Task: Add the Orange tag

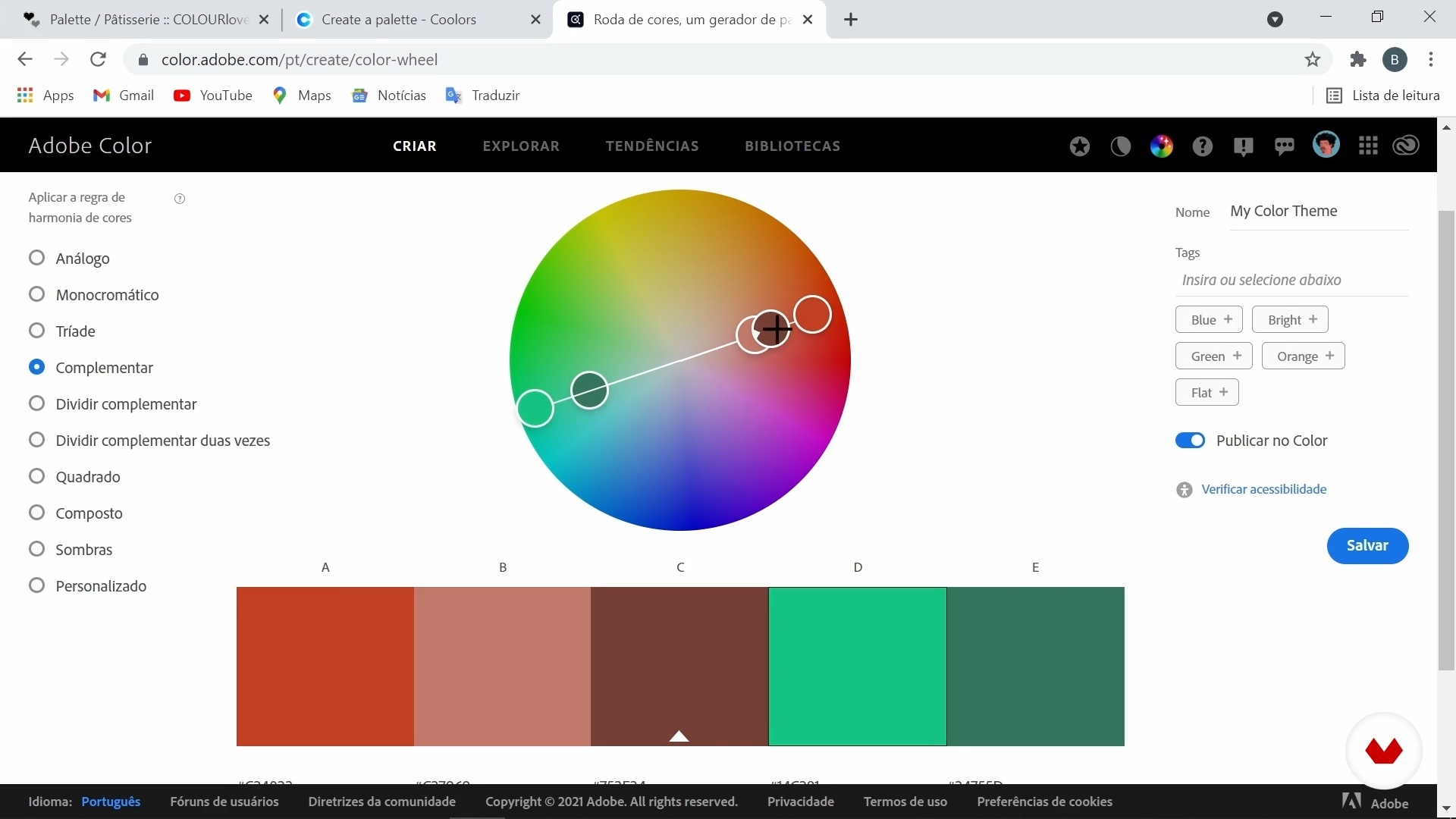Action: pos(1303,356)
